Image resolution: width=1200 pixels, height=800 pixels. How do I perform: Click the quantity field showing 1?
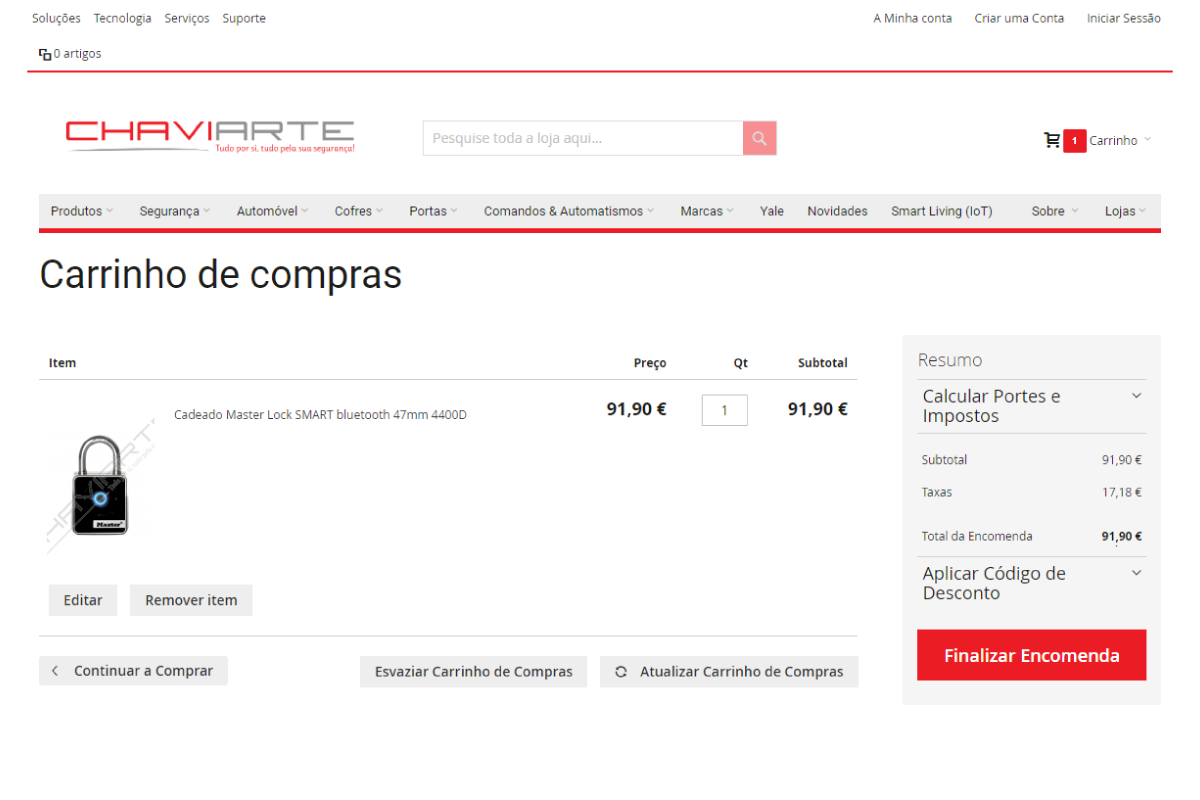(x=725, y=410)
